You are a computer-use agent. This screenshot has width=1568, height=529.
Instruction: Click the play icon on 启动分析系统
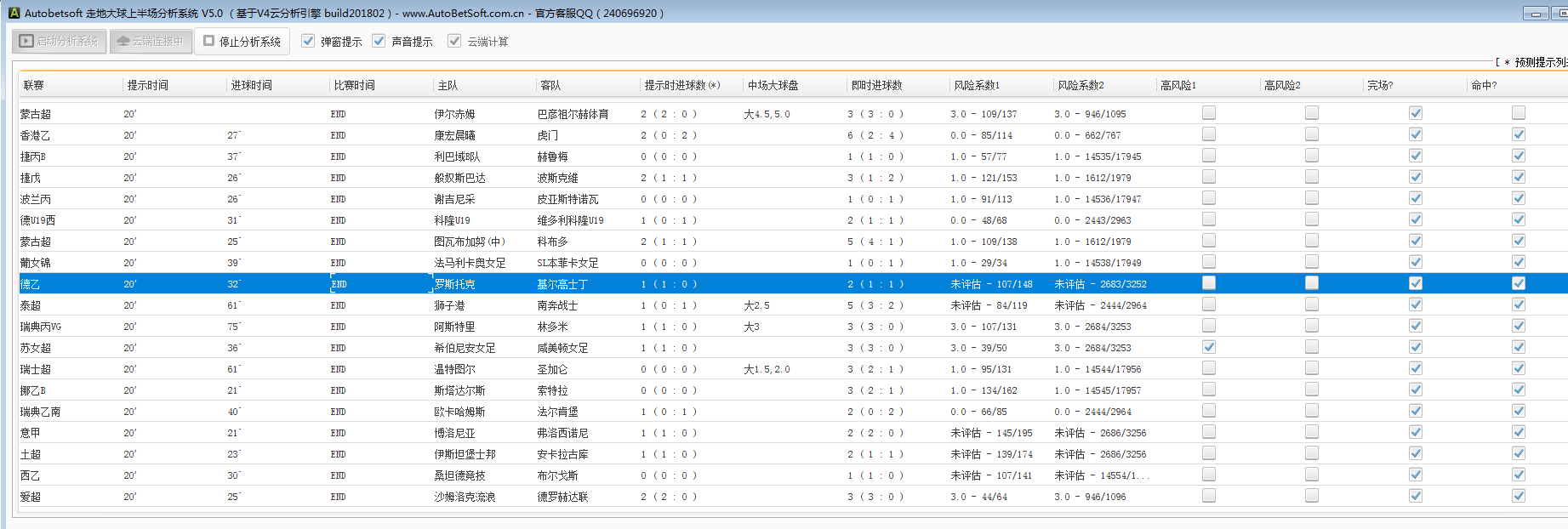(x=26, y=41)
